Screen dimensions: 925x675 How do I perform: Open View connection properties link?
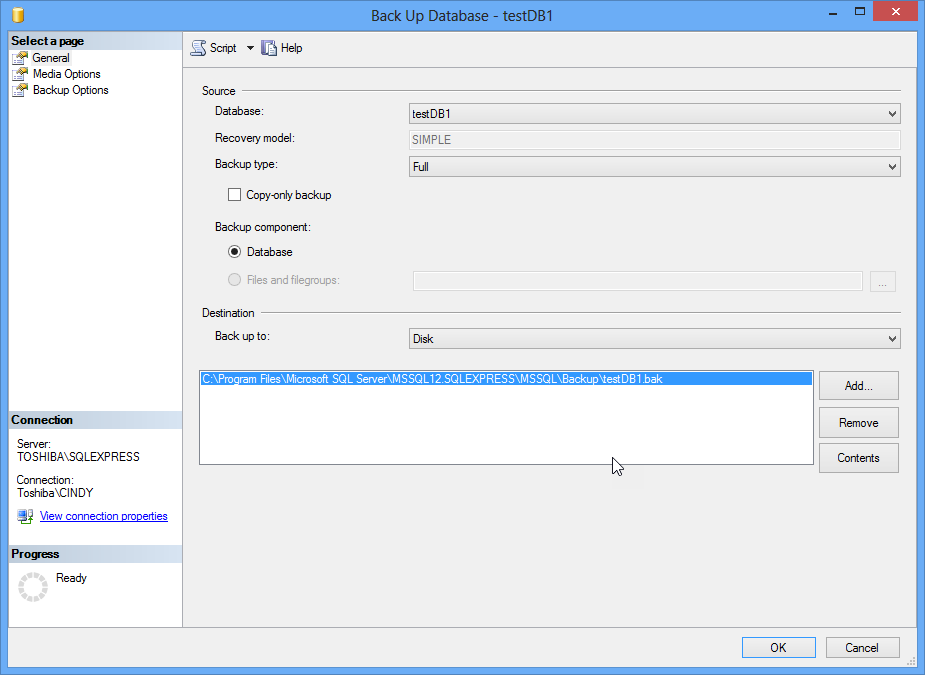pyautogui.click(x=104, y=516)
